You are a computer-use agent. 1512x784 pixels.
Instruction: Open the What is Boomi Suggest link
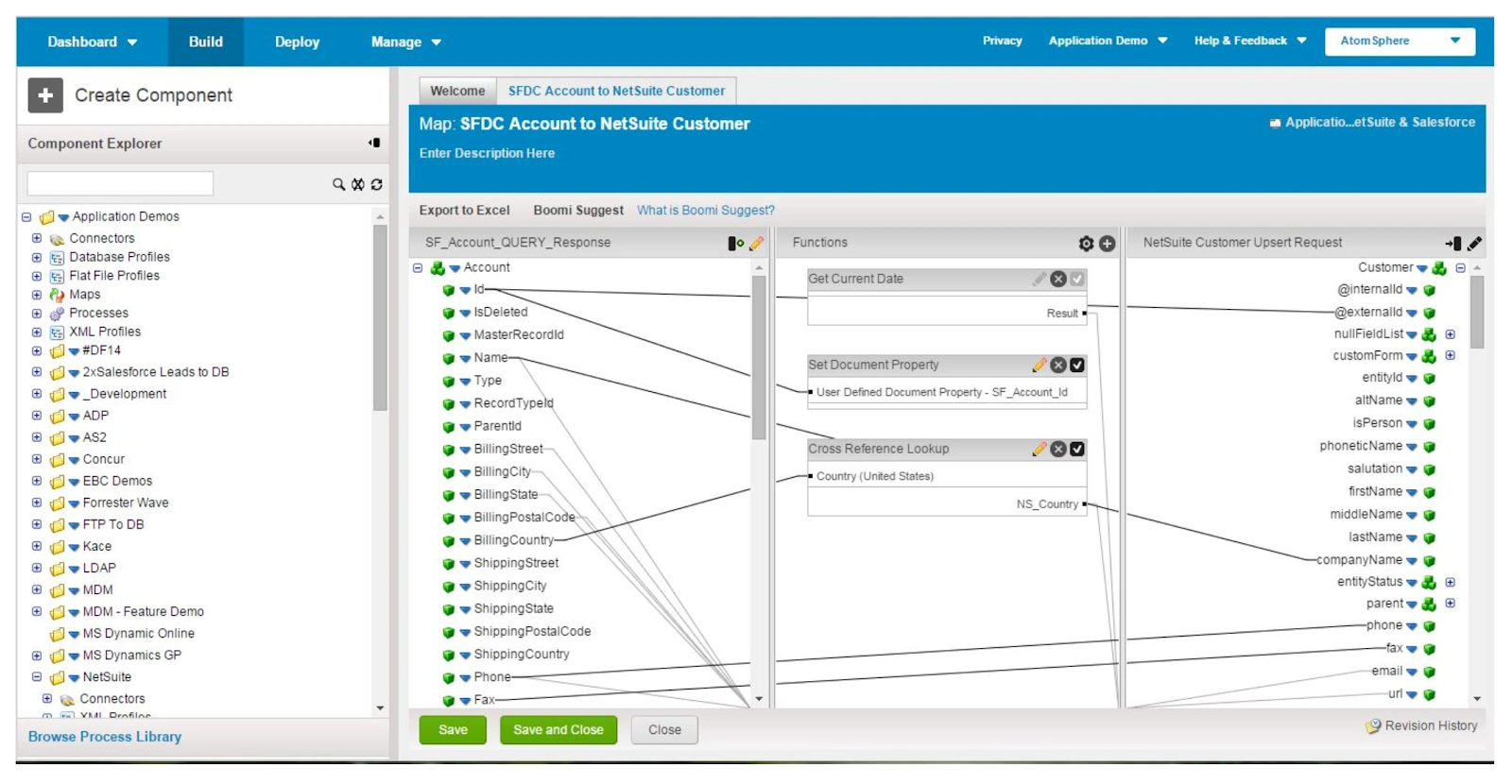click(705, 211)
